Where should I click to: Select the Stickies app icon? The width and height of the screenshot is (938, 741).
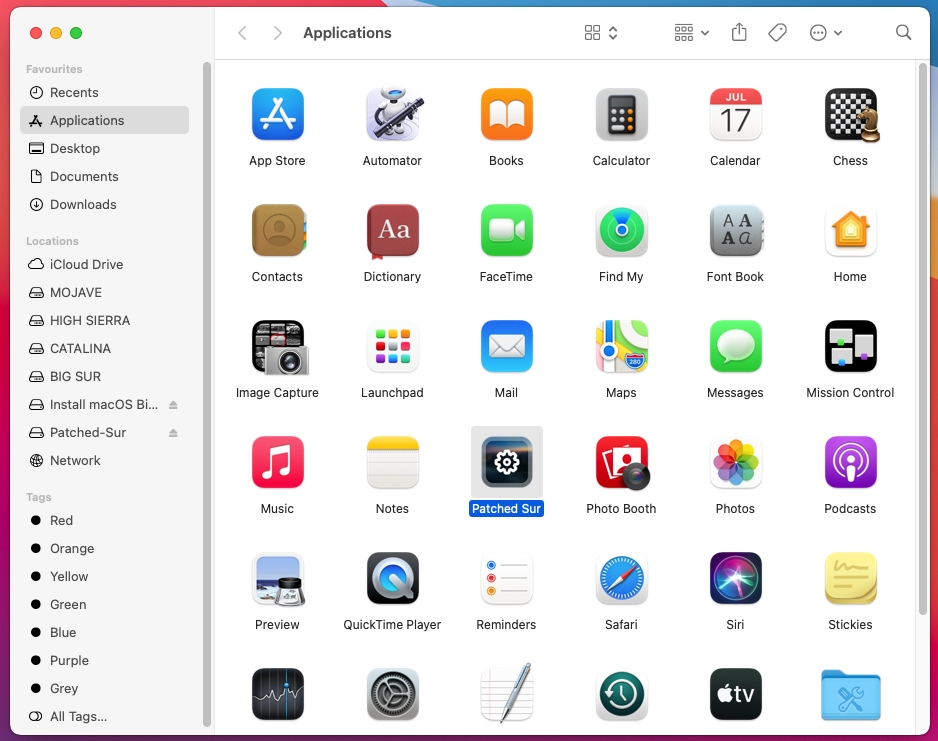coord(850,578)
